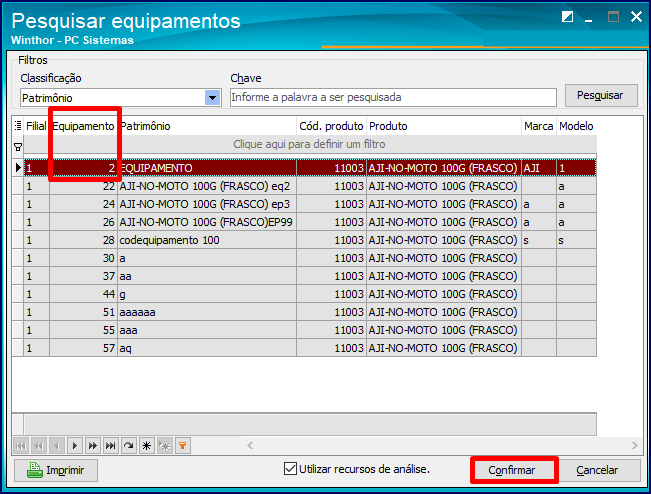
Task: Click equipment number 22 cell
Action: [83, 186]
